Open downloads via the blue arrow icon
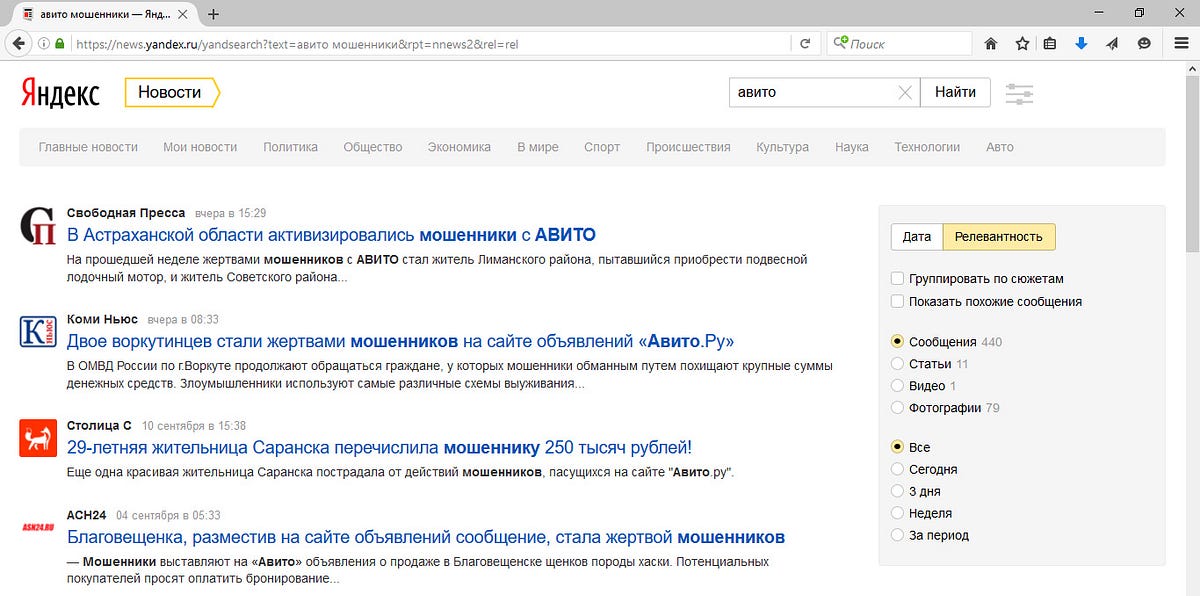1200x596 pixels. pyautogui.click(x=1082, y=43)
